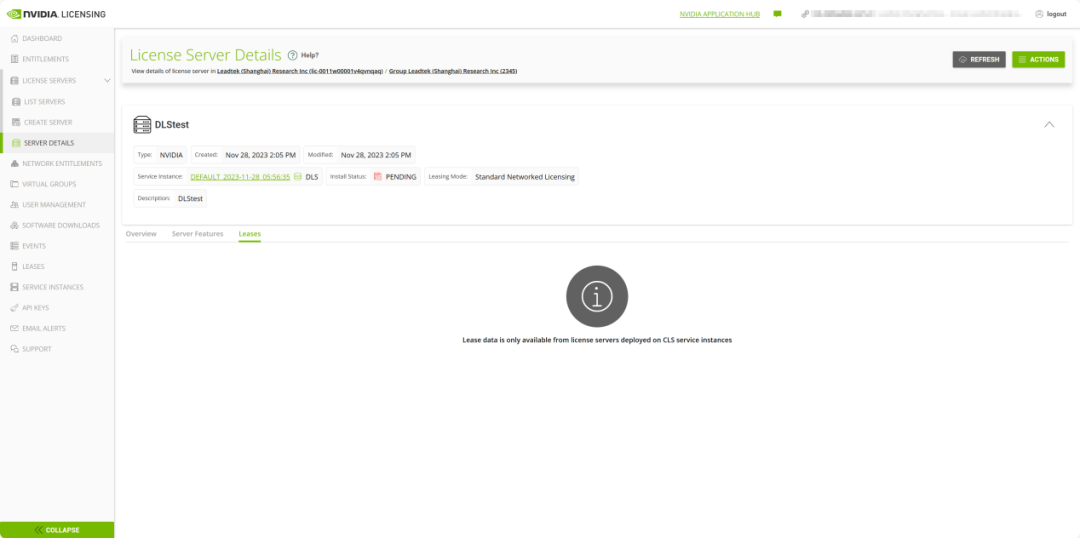The width and height of the screenshot is (1080, 538).
Task: Click the Service Instances icon
Action: [14, 287]
